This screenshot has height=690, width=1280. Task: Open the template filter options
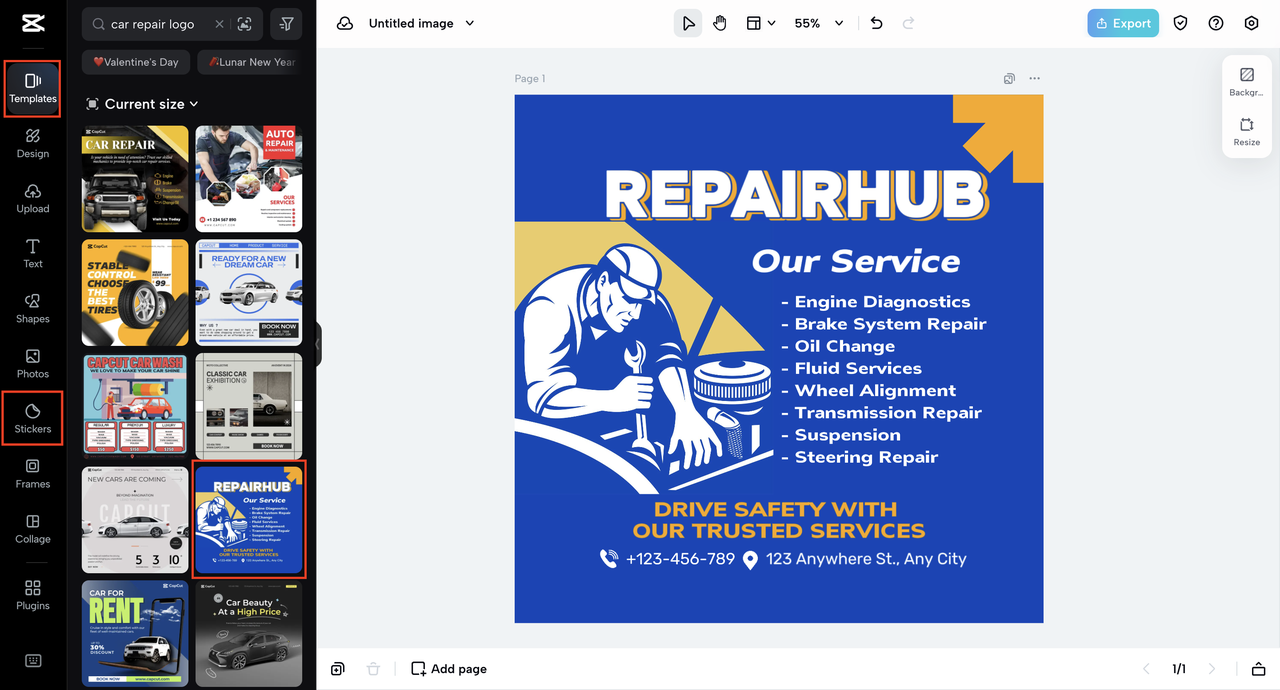287,24
